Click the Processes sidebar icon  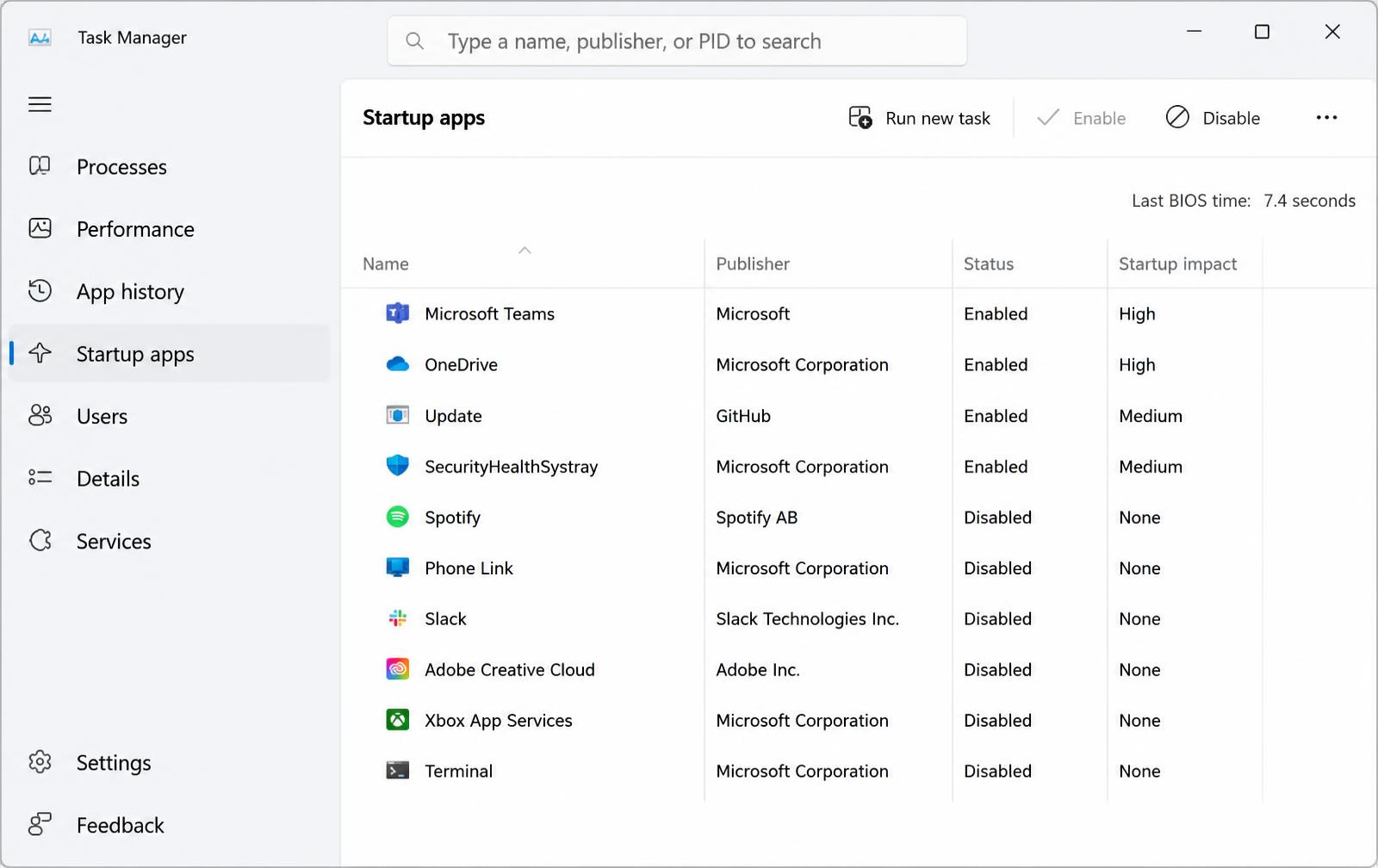point(40,165)
